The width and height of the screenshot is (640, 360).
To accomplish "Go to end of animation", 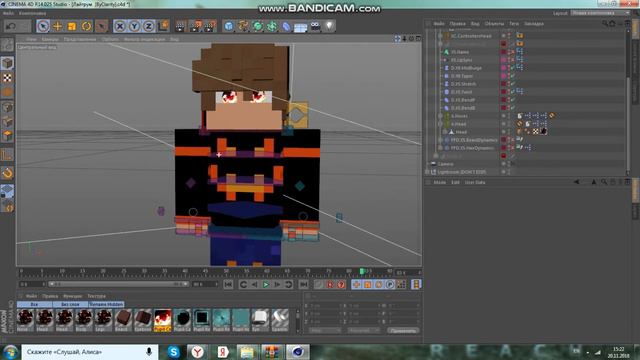I will tap(304, 284).
